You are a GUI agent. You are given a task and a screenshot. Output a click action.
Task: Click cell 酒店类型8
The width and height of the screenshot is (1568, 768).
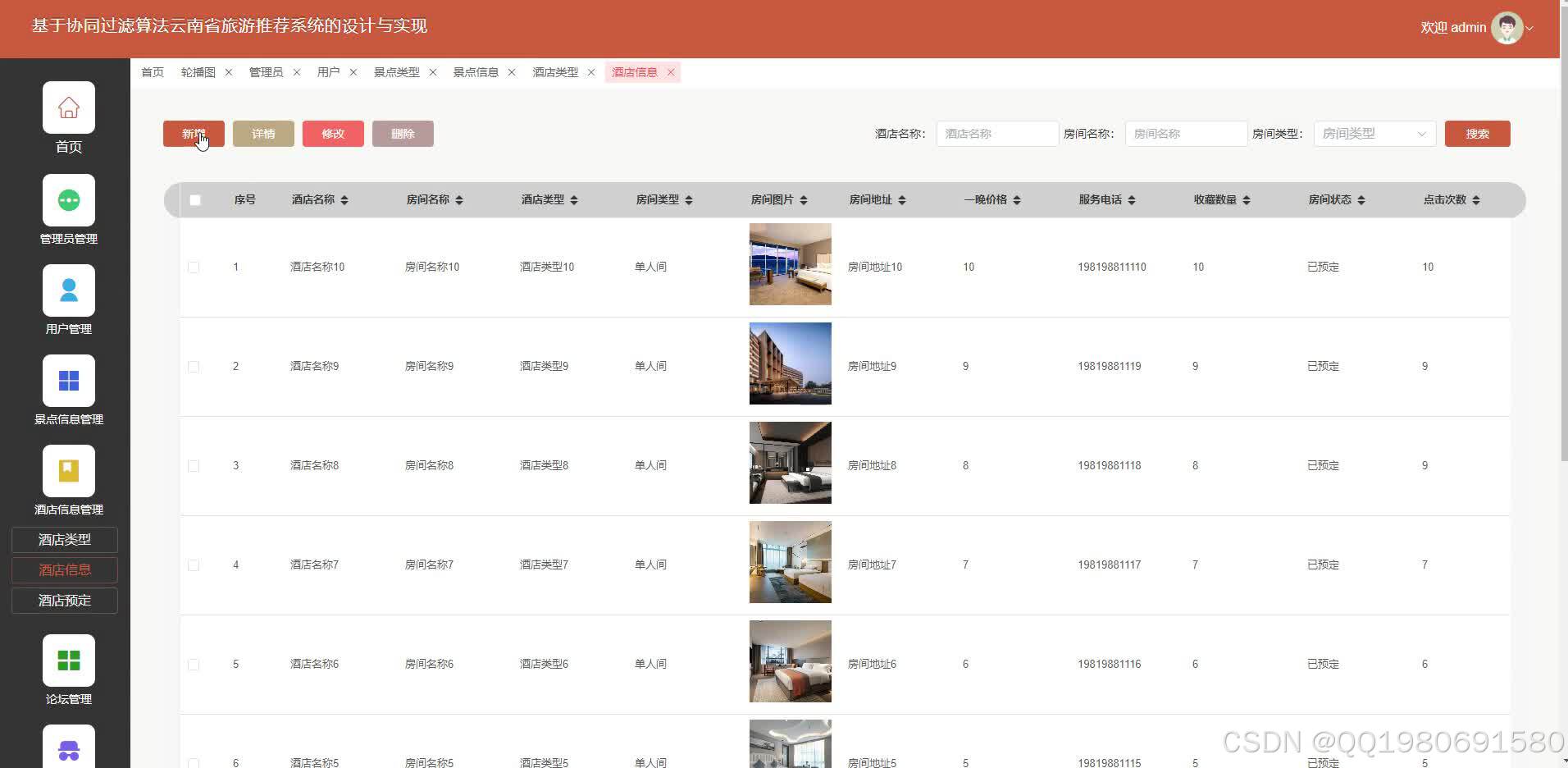point(544,466)
